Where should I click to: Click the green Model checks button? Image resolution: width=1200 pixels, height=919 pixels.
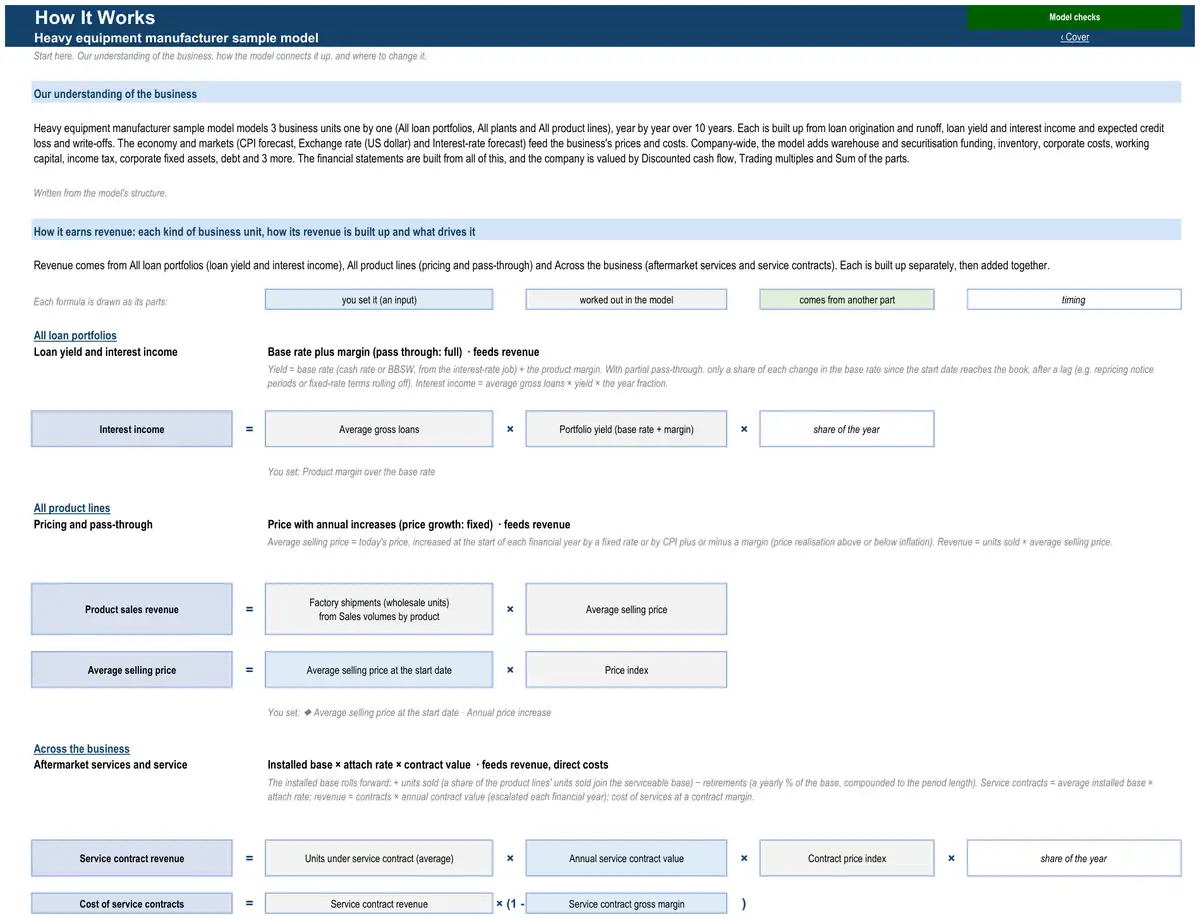(1074, 17)
